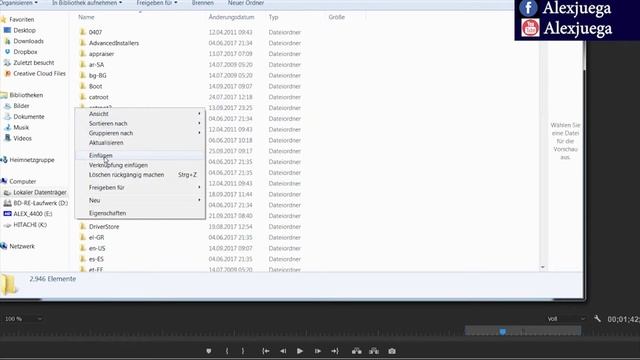Open the Musik library

21,127
